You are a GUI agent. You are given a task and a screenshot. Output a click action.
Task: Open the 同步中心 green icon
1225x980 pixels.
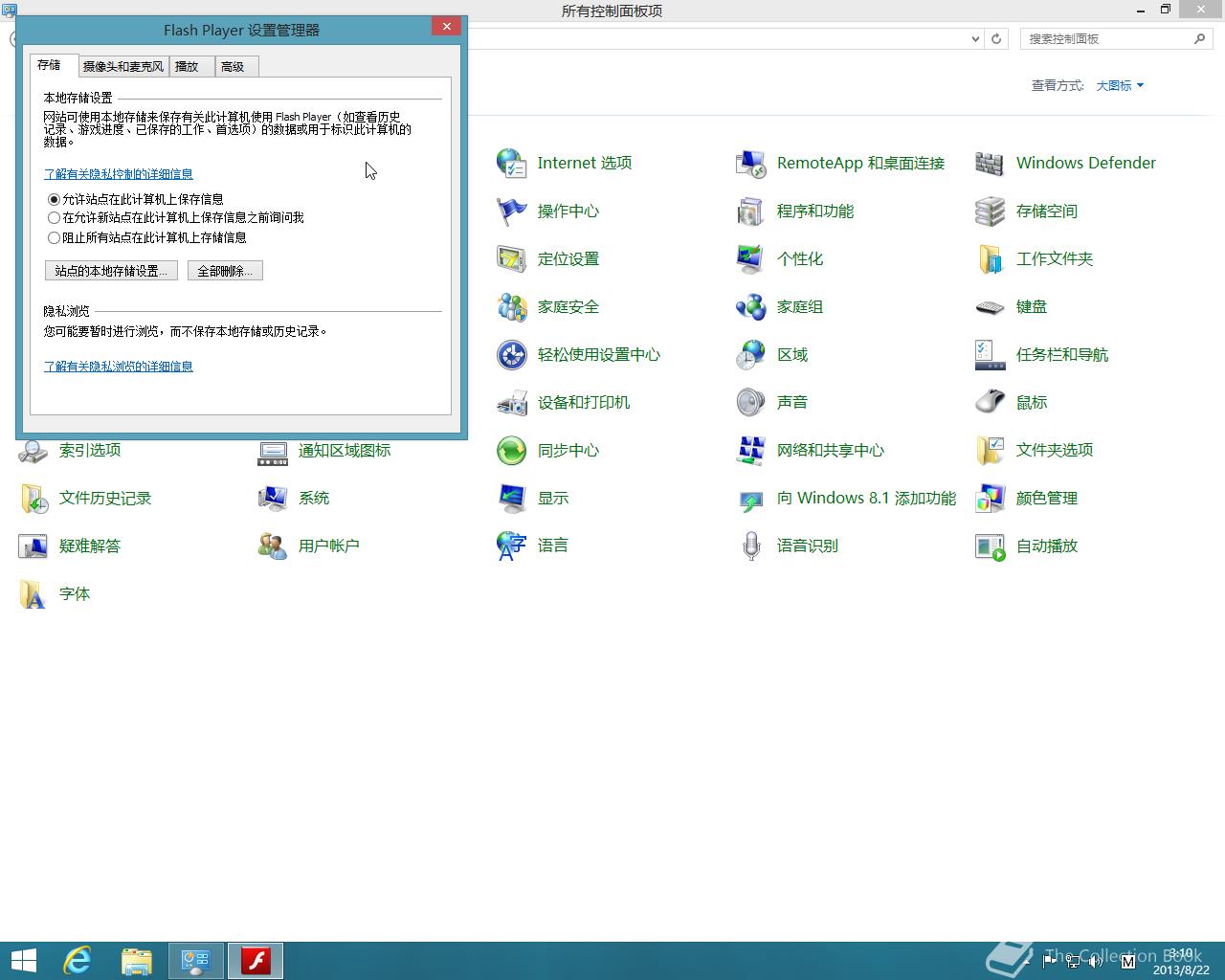pos(512,450)
